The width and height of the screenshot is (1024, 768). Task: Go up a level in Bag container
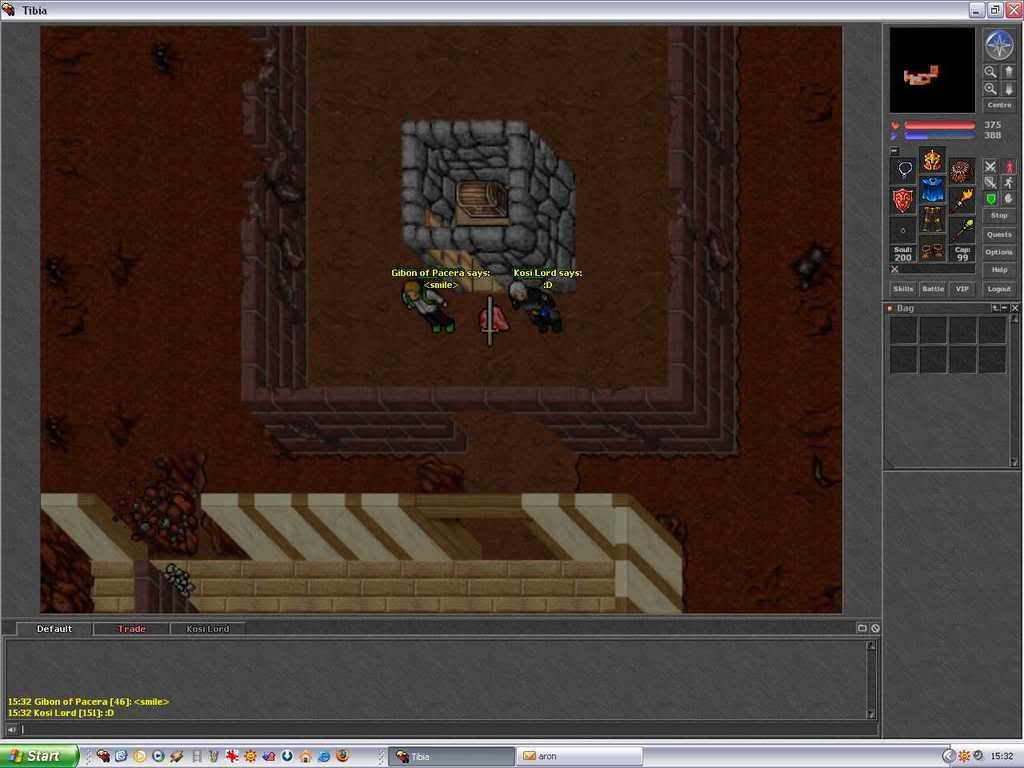[x=995, y=308]
